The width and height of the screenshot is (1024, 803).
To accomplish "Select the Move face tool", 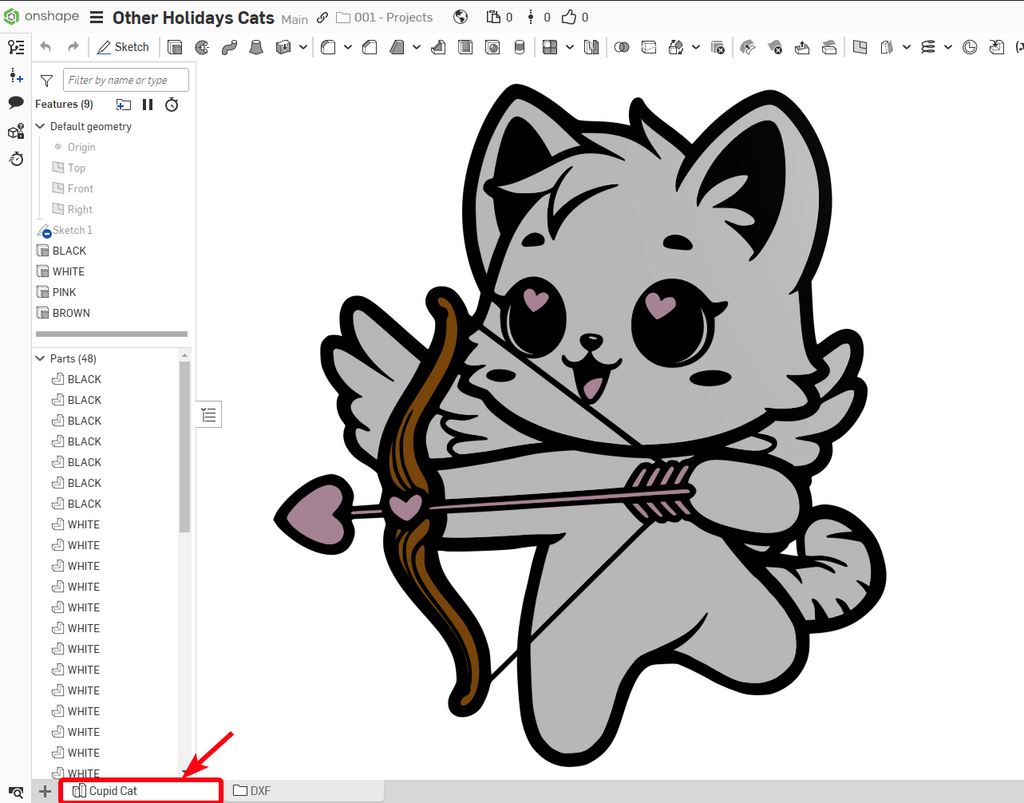I will click(802, 47).
